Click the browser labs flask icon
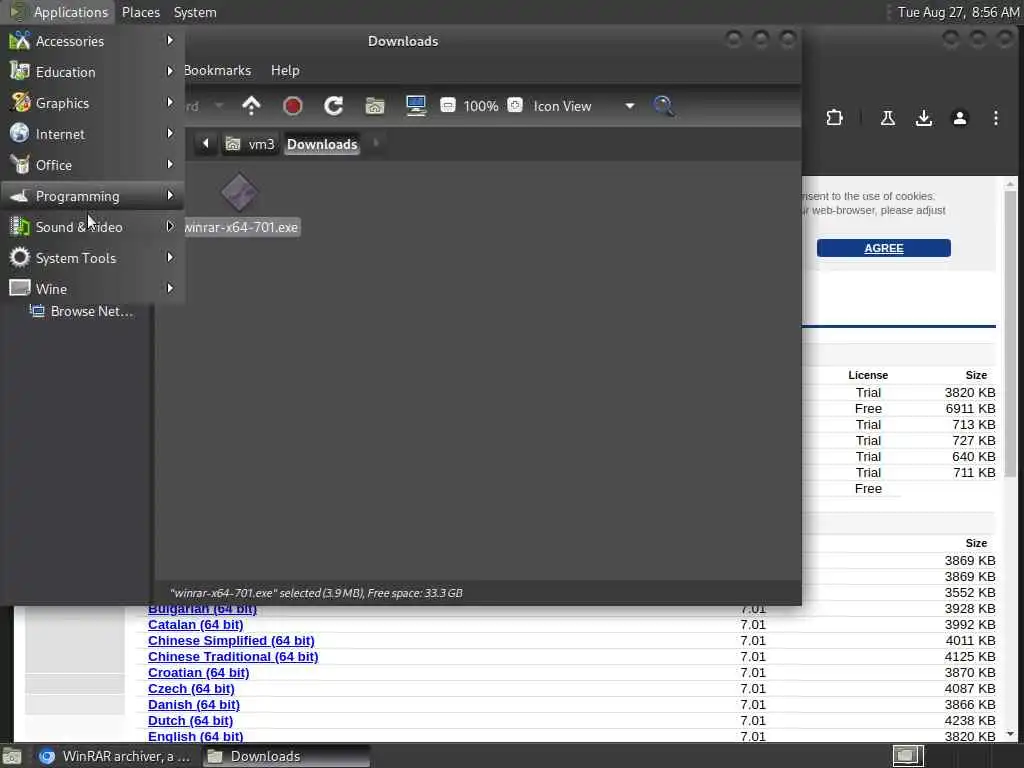The image size is (1024, 768). point(888,118)
